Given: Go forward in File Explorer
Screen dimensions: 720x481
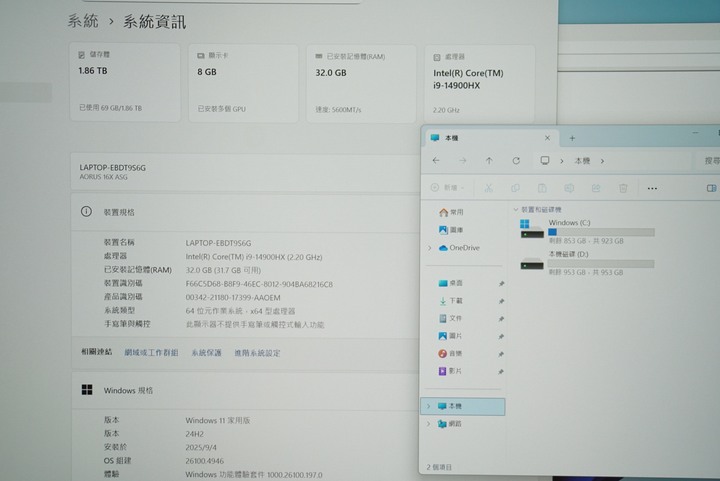Looking at the screenshot, I should click(x=462, y=161).
